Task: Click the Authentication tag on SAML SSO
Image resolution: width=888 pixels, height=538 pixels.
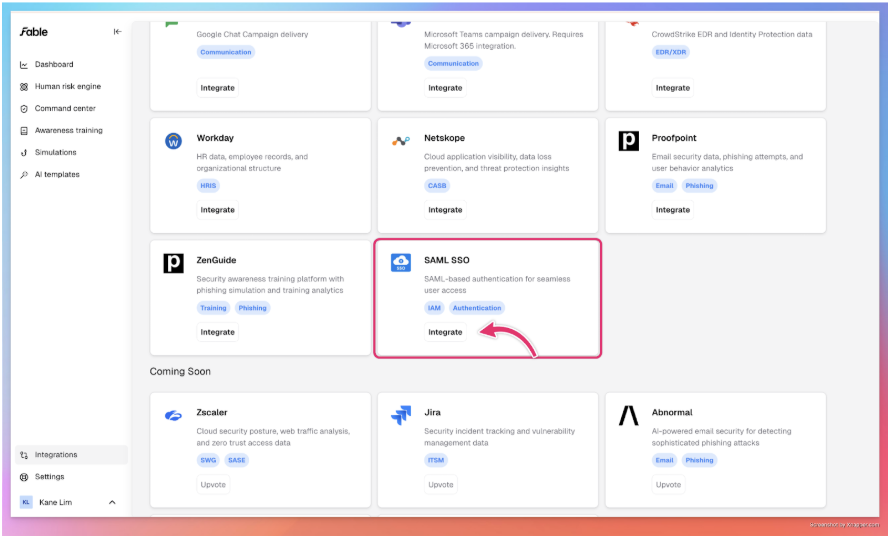Action: (x=477, y=308)
